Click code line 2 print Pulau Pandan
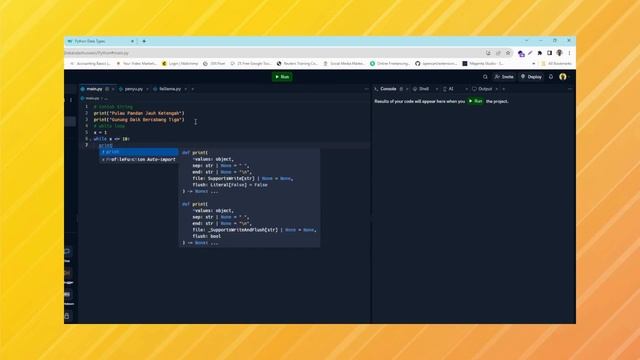640x360 pixels. [139, 113]
